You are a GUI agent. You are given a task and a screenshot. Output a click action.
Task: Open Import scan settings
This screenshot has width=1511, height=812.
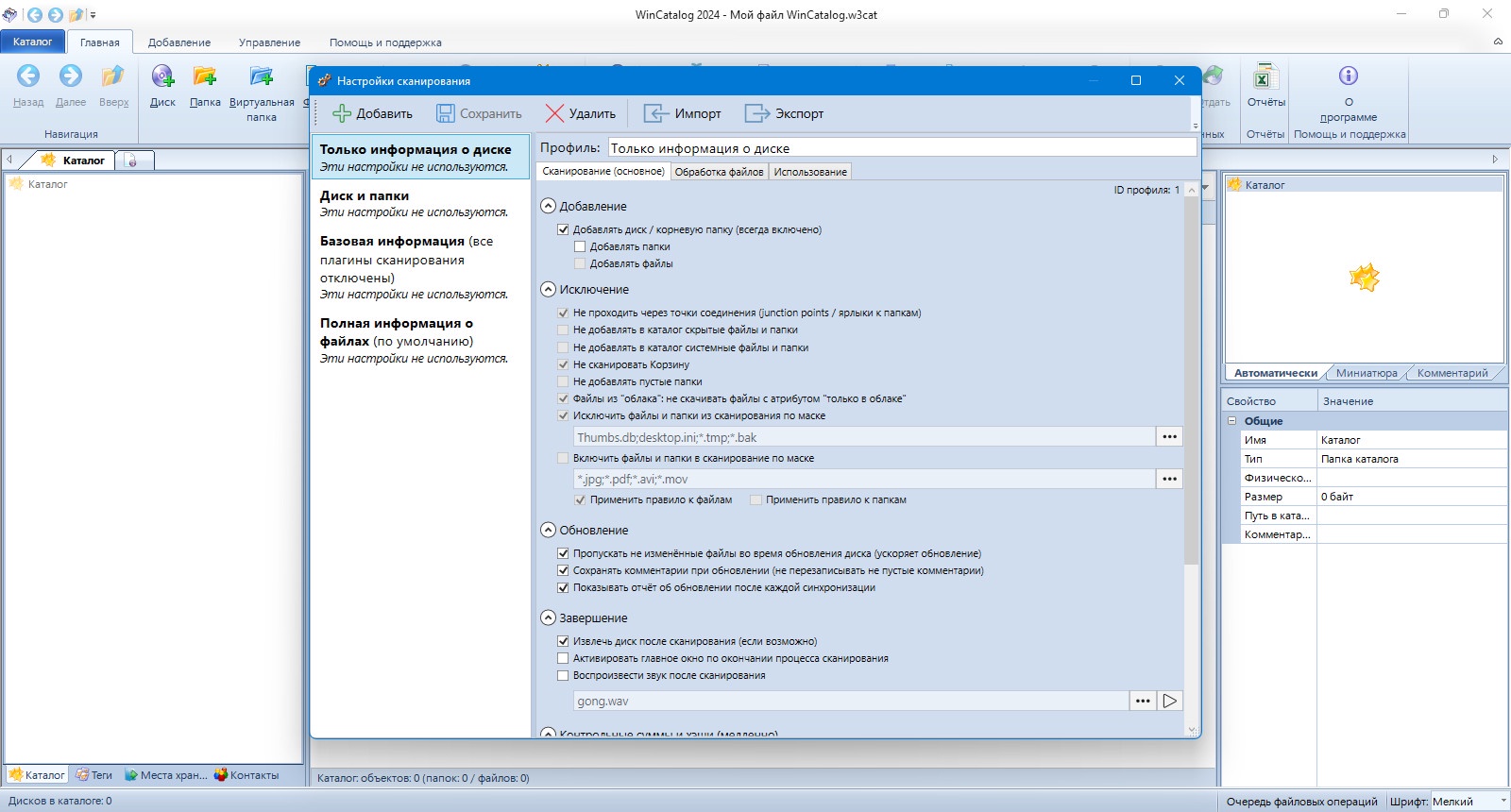pyautogui.click(x=683, y=113)
